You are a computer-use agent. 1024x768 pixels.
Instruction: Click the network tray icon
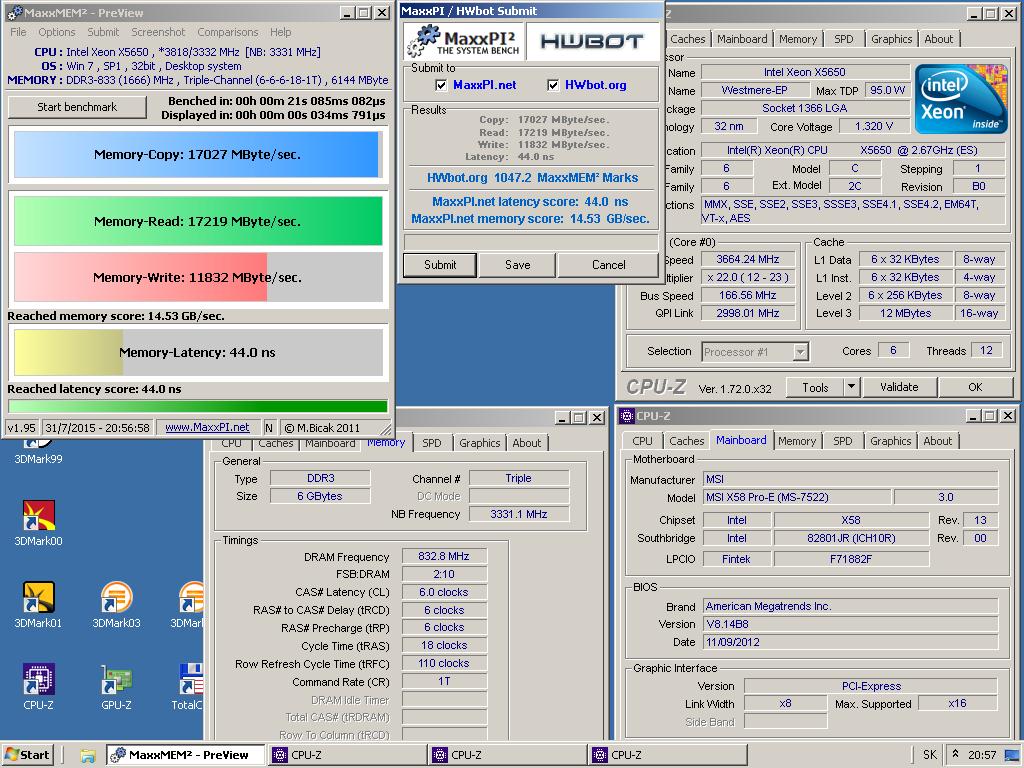tap(1012, 755)
